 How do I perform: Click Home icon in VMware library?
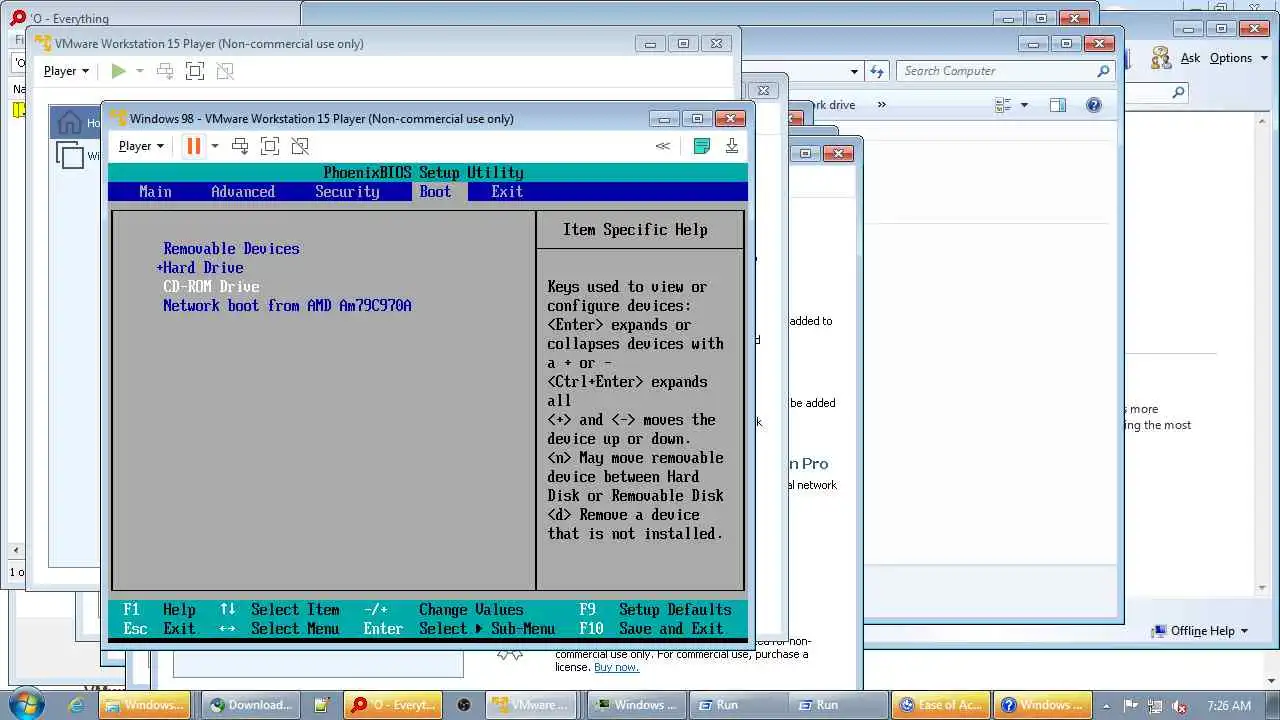click(69, 123)
